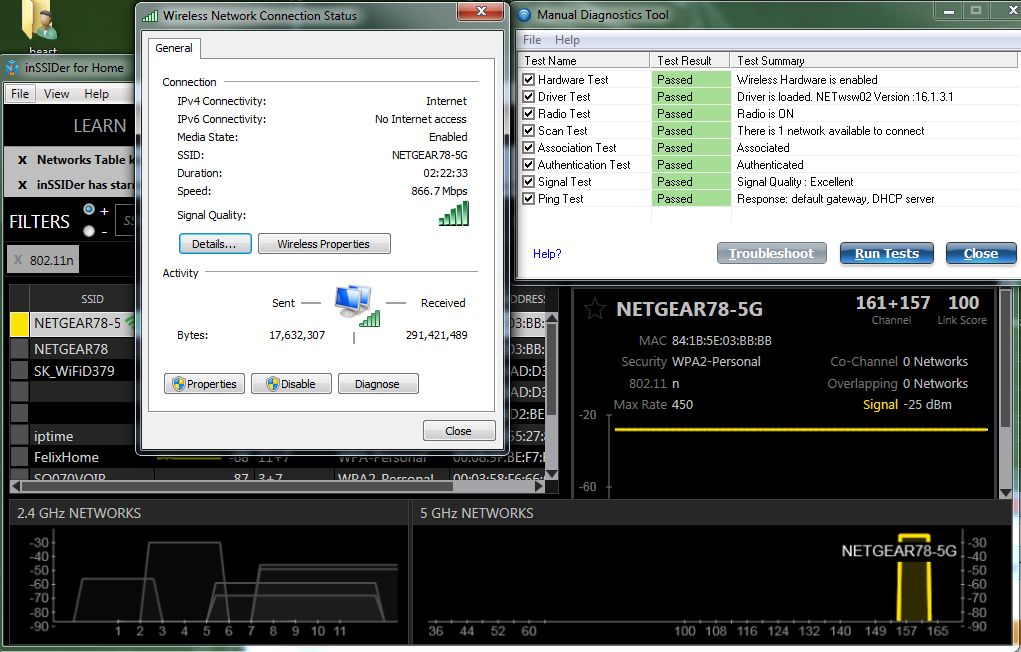
Task: Click the vertical scrollbar track of the networks table
Action: coord(552,440)
